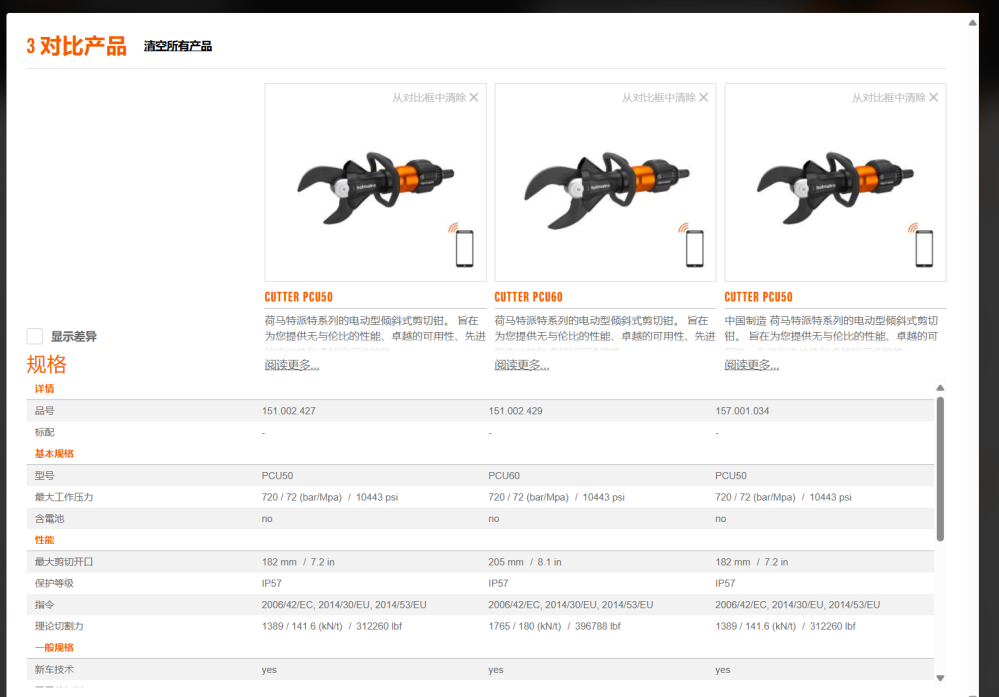Click the 最大工作压力 row label
Image resolution: width=999 pixels, height=697 pixels.
64,497
